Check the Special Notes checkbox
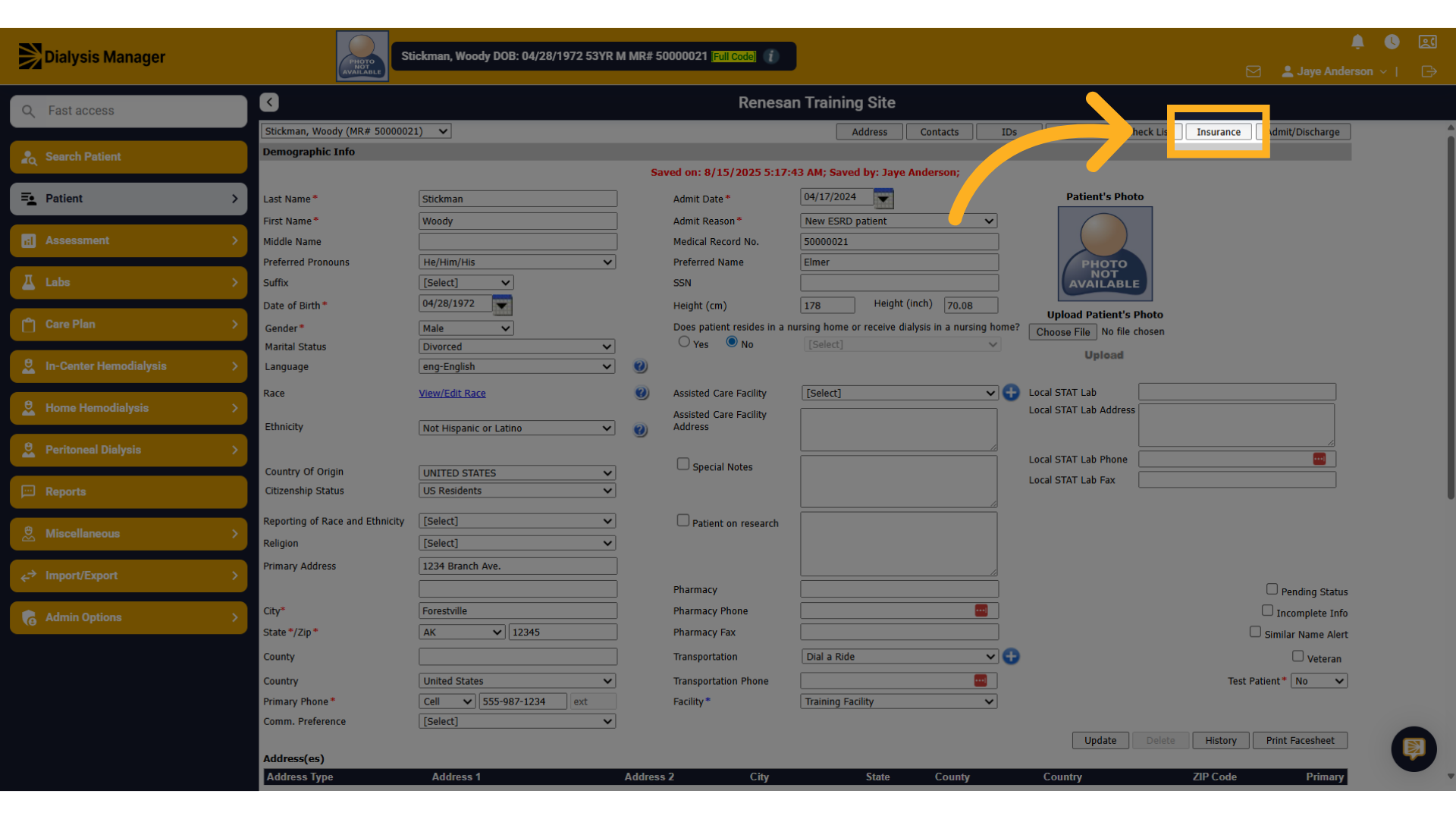 coord(683,464)
